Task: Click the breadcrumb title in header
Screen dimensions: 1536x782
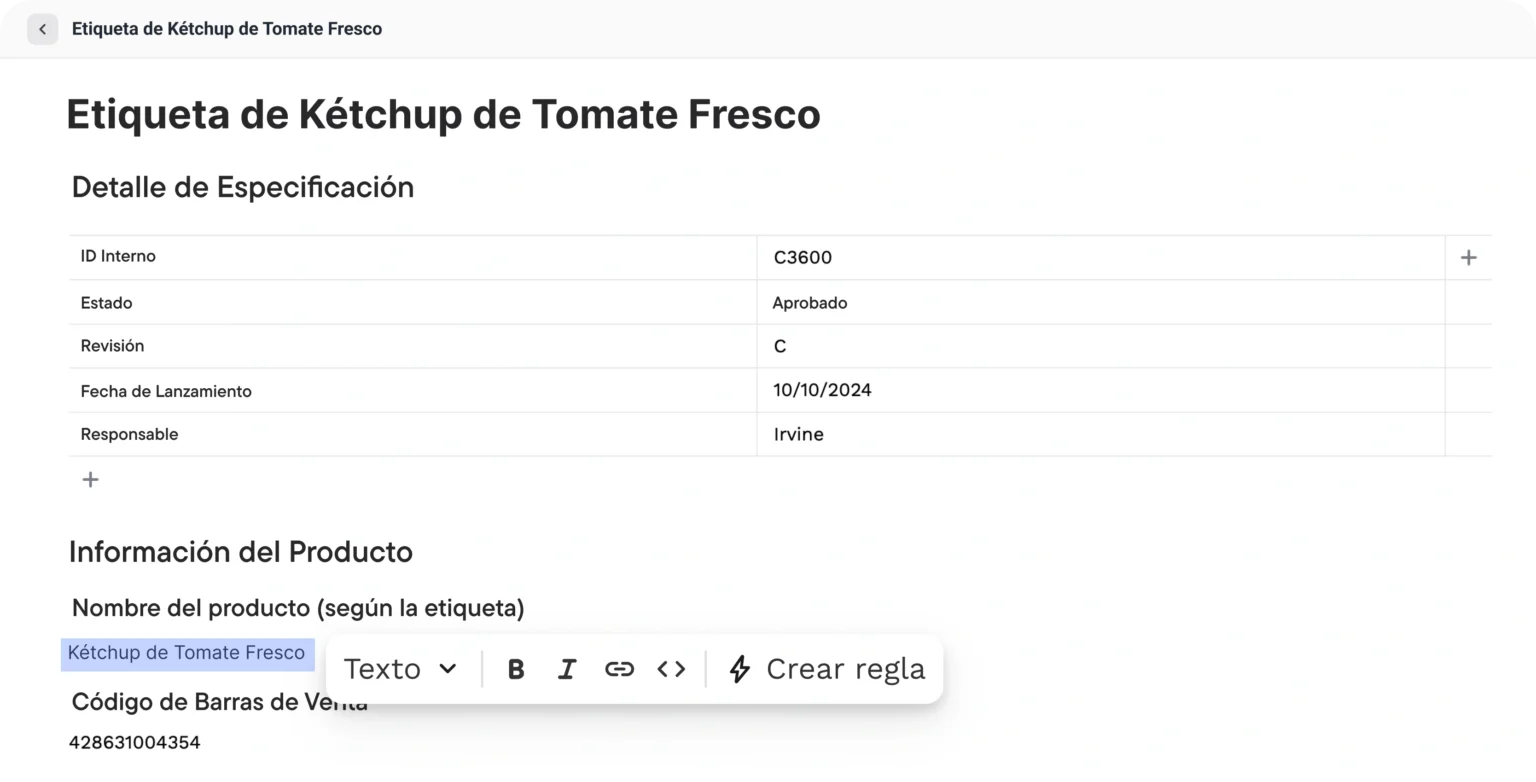Action: tap(227, 29)
